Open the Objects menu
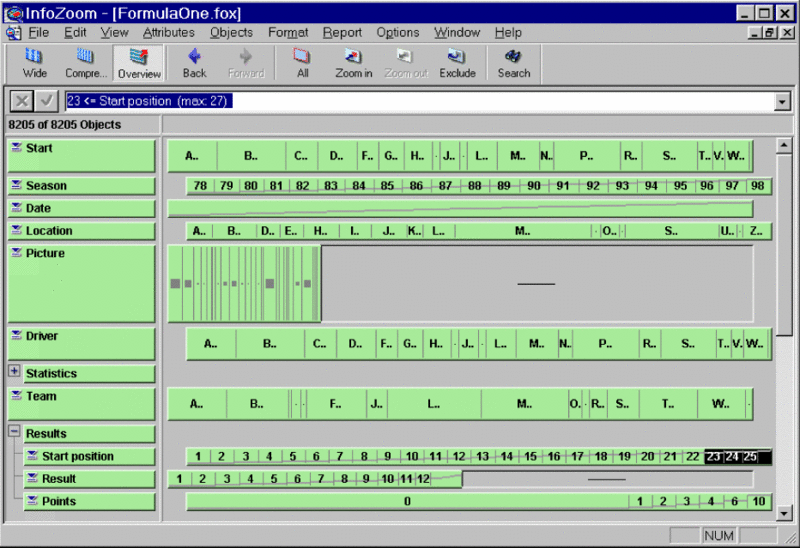Image resolution: width=800 pixels, height=548 pixels. coord(231,33)
